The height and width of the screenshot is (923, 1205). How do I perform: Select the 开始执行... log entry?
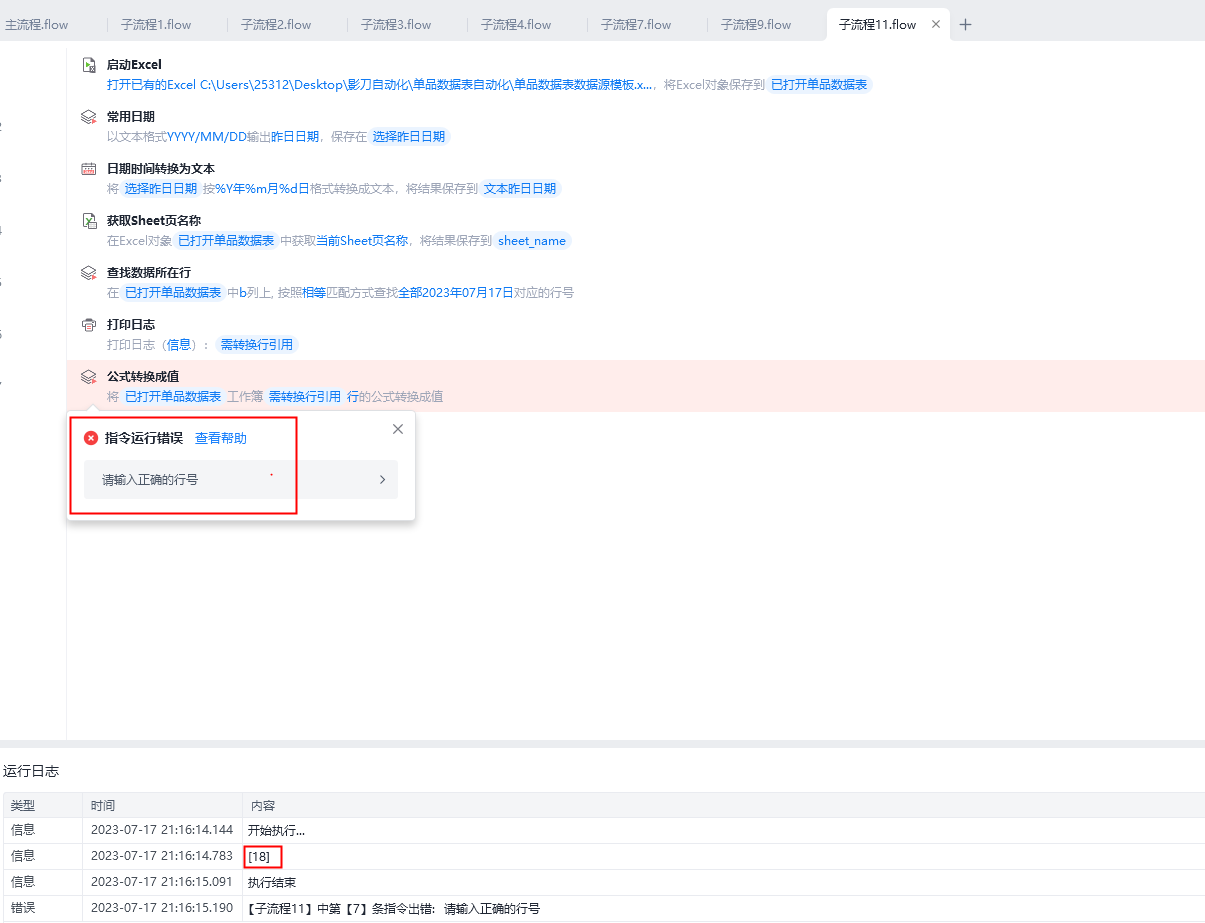click(603, 830)
